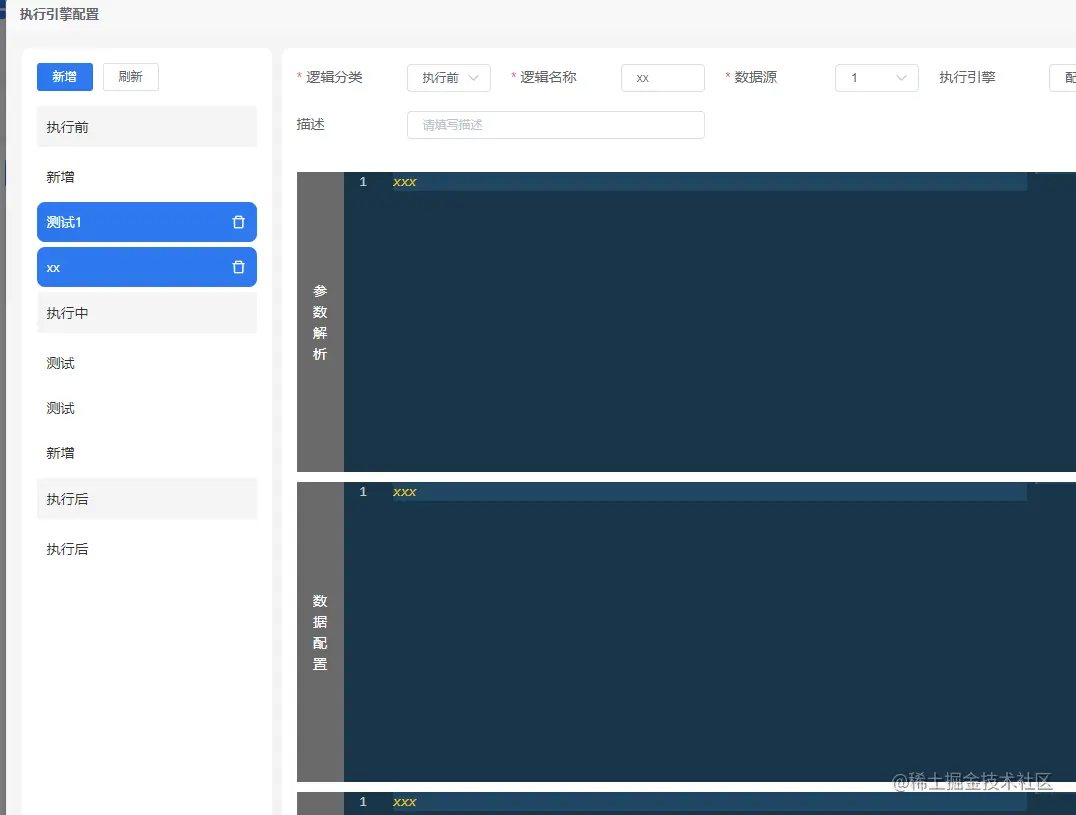Click the 执行引擎配置 page title

(x=60, y=14)
